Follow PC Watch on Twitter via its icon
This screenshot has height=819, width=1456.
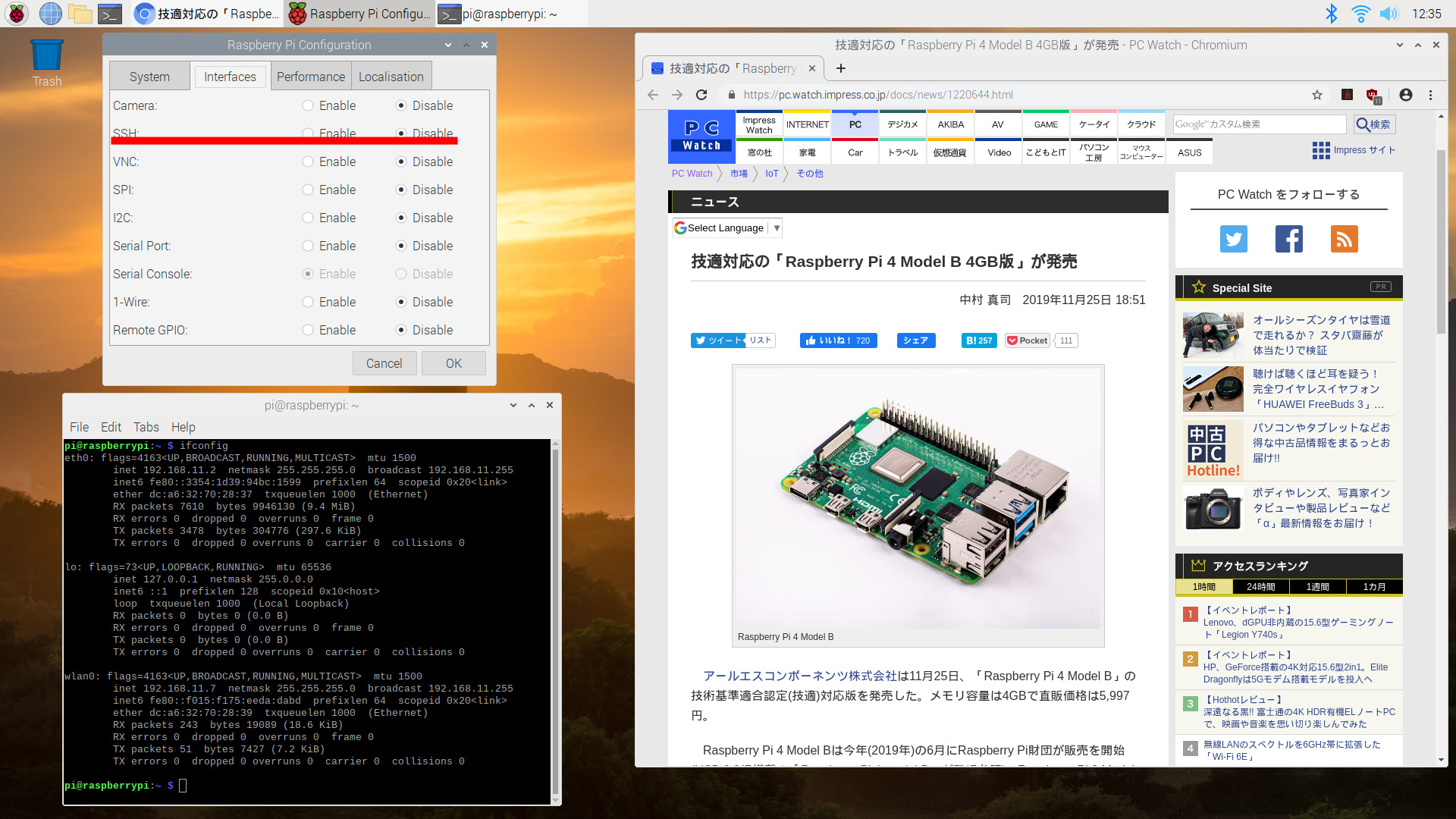tap(1233, 239)
